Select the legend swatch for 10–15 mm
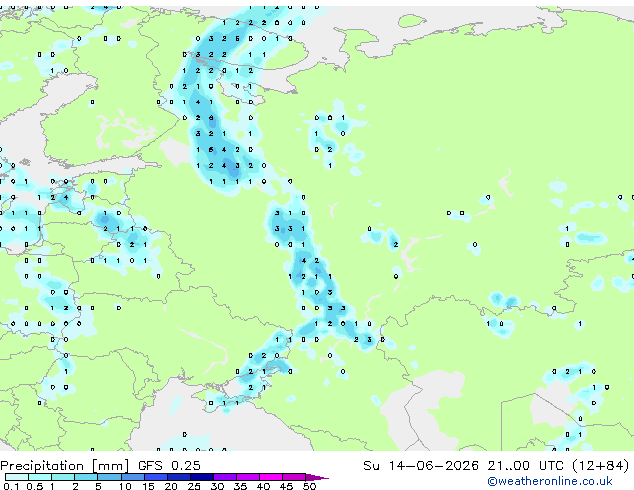The width and height of the screenshot is (634, 490). pyautogui.click(x=132, y=477)
